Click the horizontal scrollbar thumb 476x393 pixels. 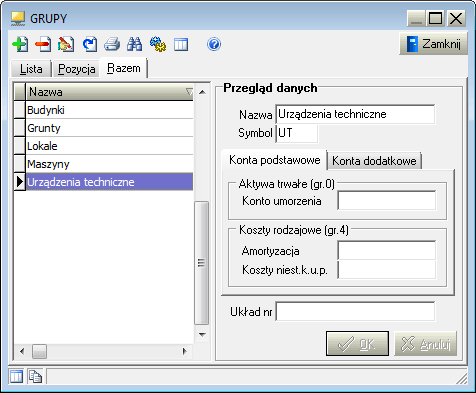click(x=39, y=351)
